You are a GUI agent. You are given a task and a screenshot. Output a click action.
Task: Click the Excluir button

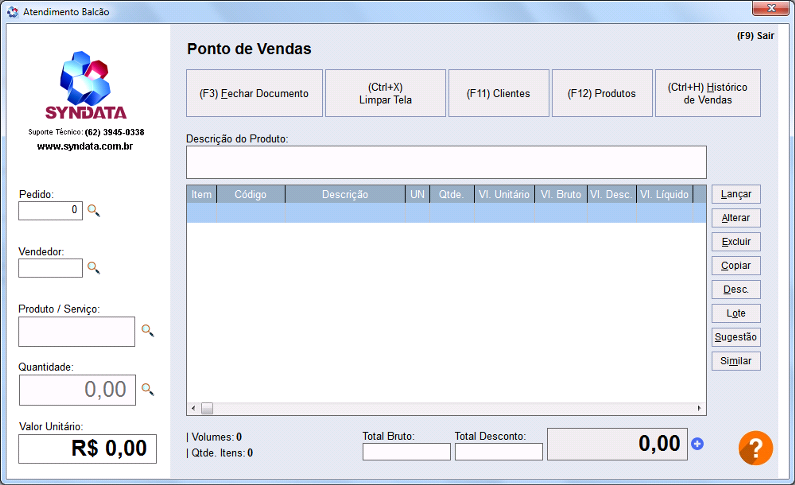(736, 242)
